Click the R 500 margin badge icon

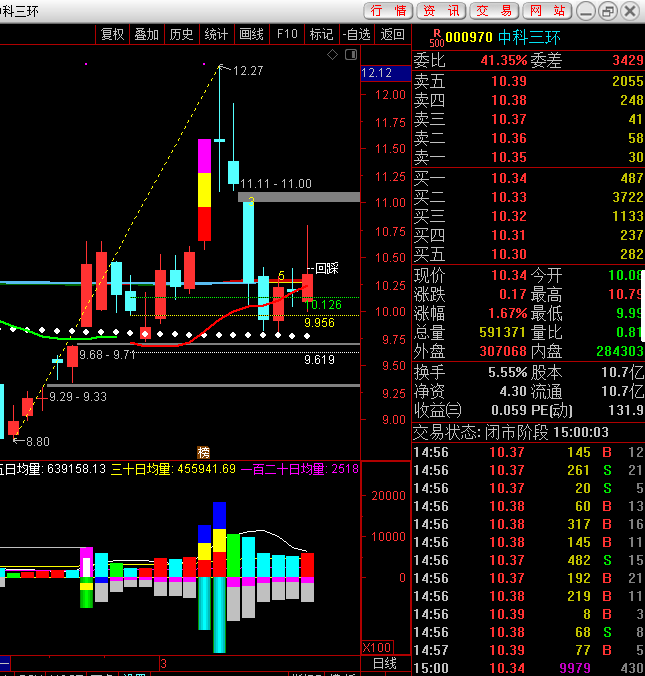pyautogui.click(x=437, y=38)
